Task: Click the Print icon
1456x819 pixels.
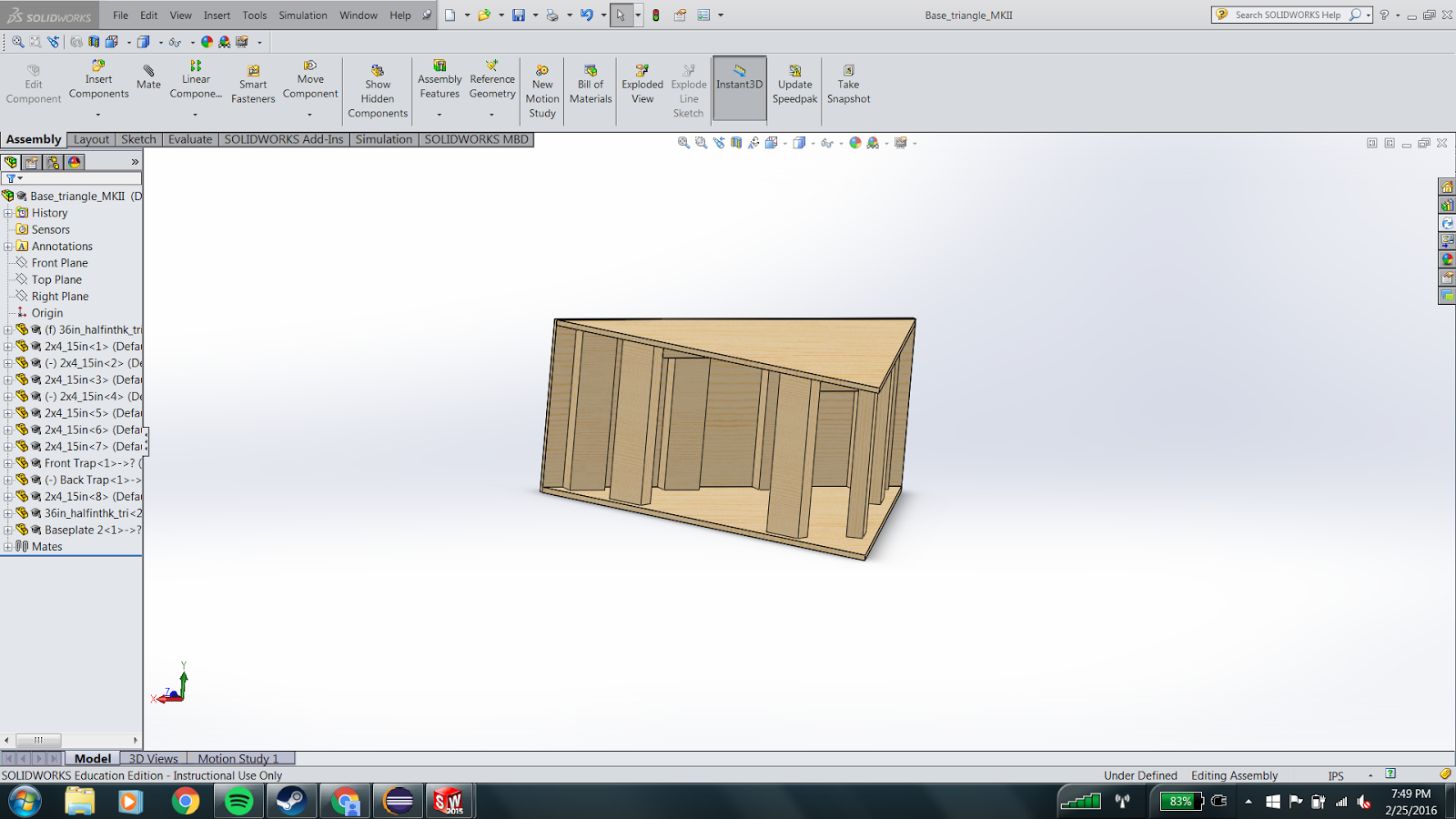Action: pos(552,15)
